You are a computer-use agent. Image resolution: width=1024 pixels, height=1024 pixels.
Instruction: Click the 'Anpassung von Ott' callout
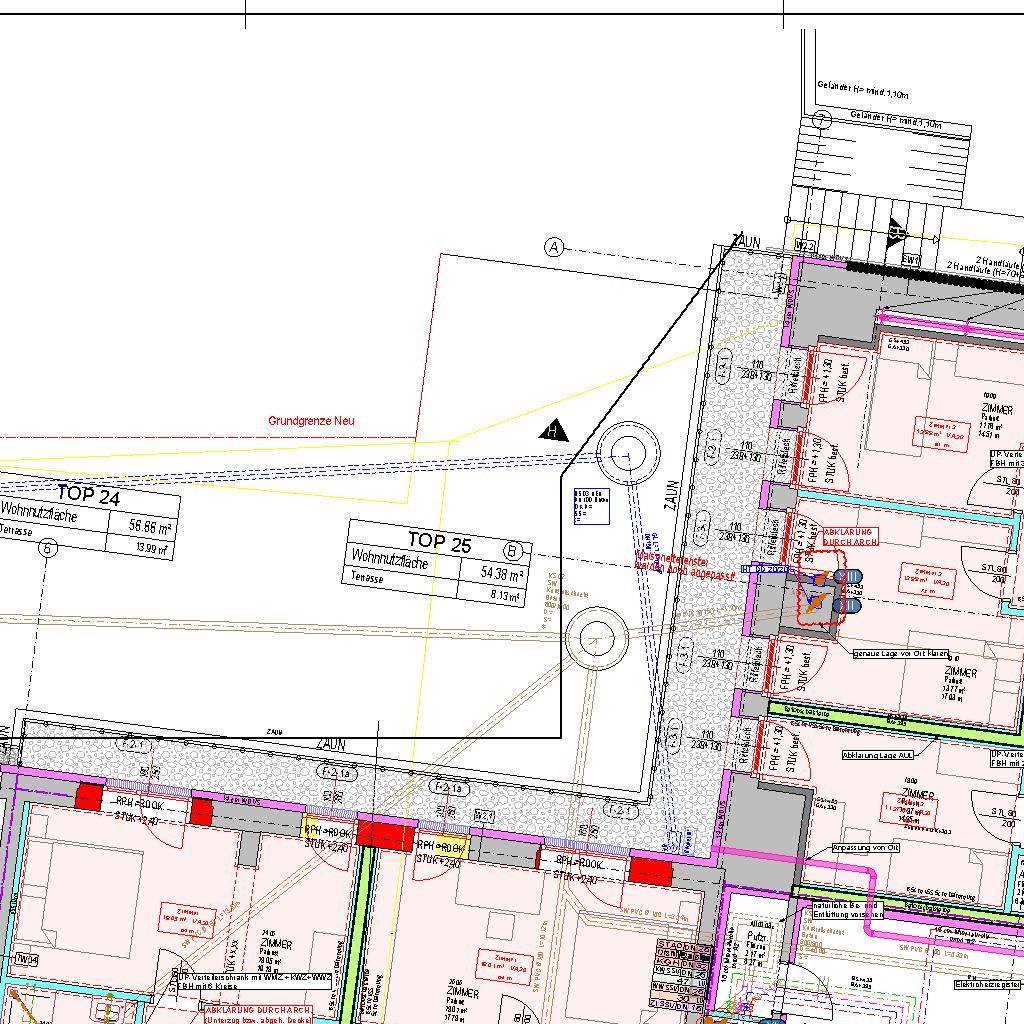point(866,847)
